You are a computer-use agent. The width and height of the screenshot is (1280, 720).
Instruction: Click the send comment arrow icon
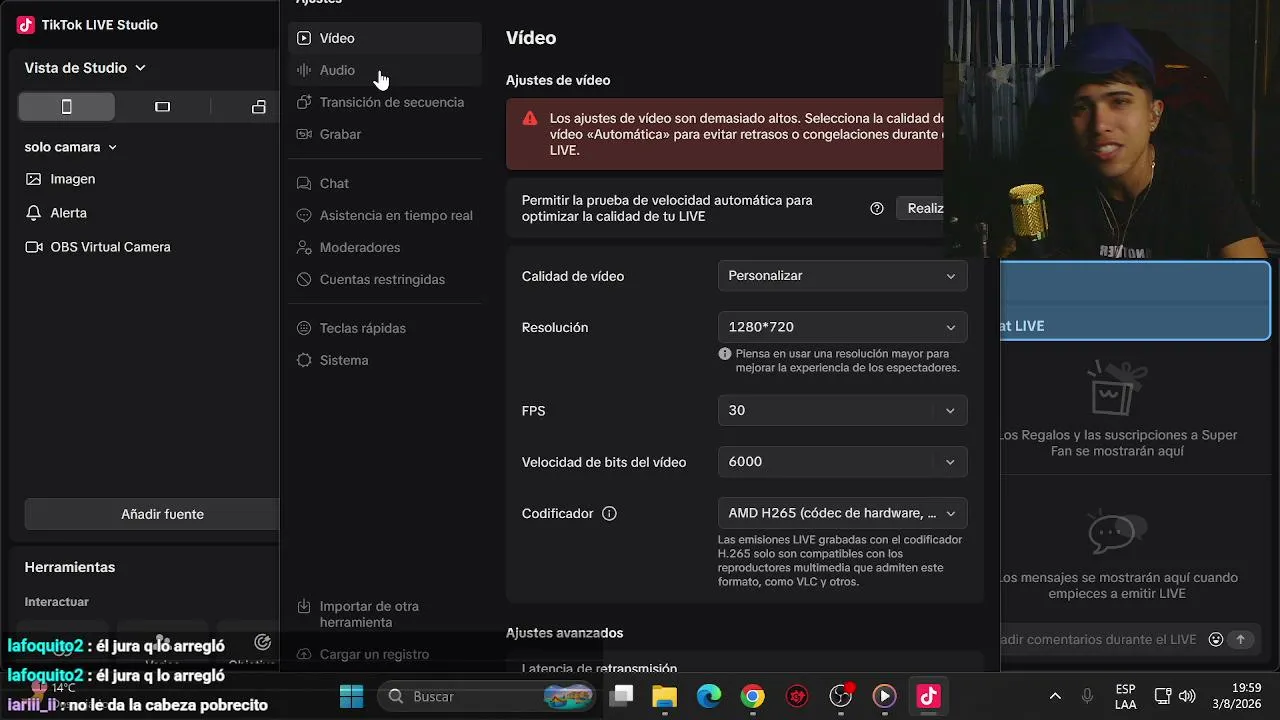tap(1241, 639)
